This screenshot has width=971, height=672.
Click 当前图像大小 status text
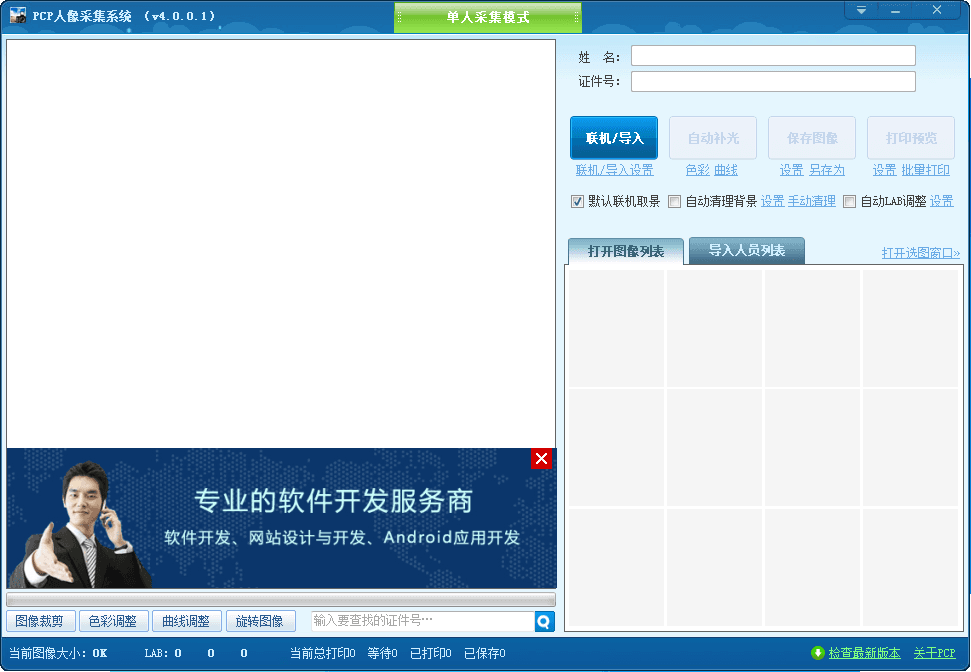[58, 653]
